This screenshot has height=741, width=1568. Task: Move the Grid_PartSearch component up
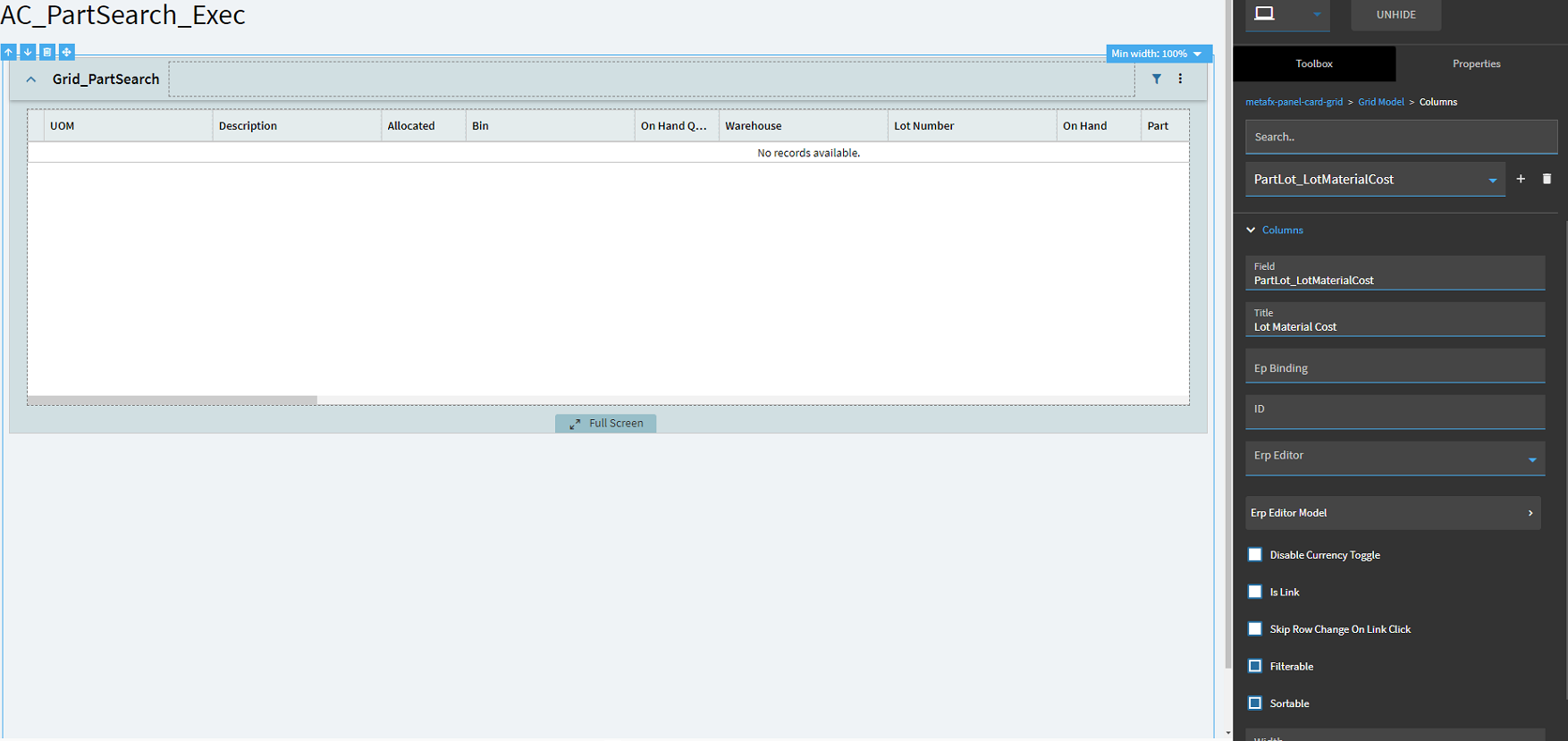tap(9, 53)
